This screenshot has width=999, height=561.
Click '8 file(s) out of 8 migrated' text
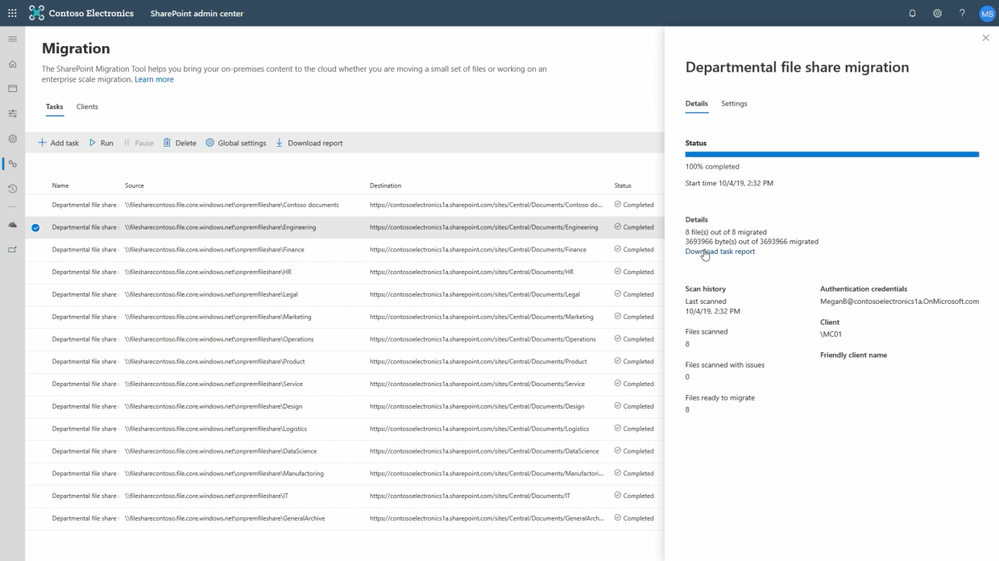pos(726,232)
